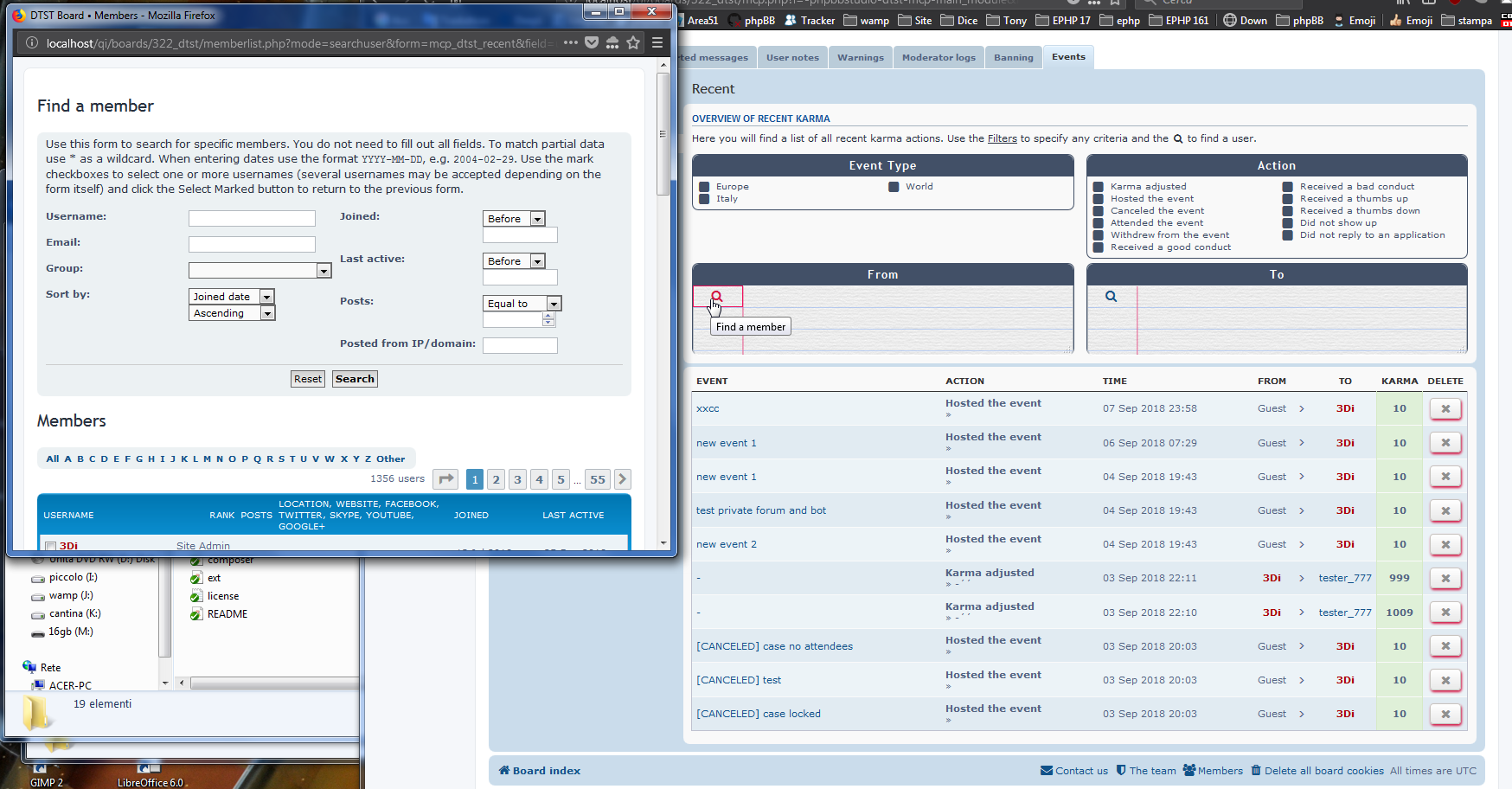The height and width of the screenshot is (789, 1512).
Task: Enable the Canceled the event filter
Action: tap(1098, 211)
